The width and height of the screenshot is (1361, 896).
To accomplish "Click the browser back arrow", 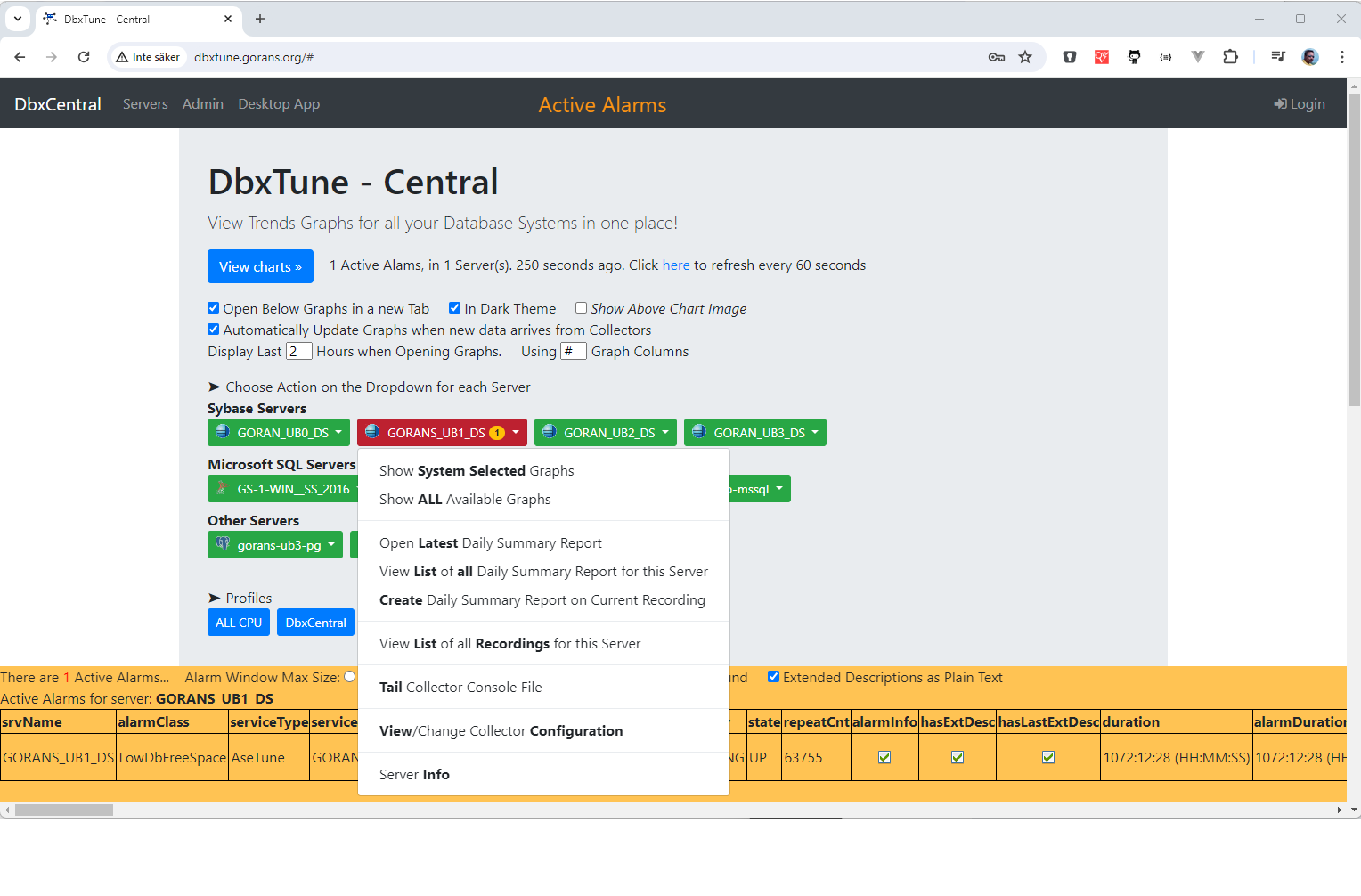I will [x=20, y=57].
